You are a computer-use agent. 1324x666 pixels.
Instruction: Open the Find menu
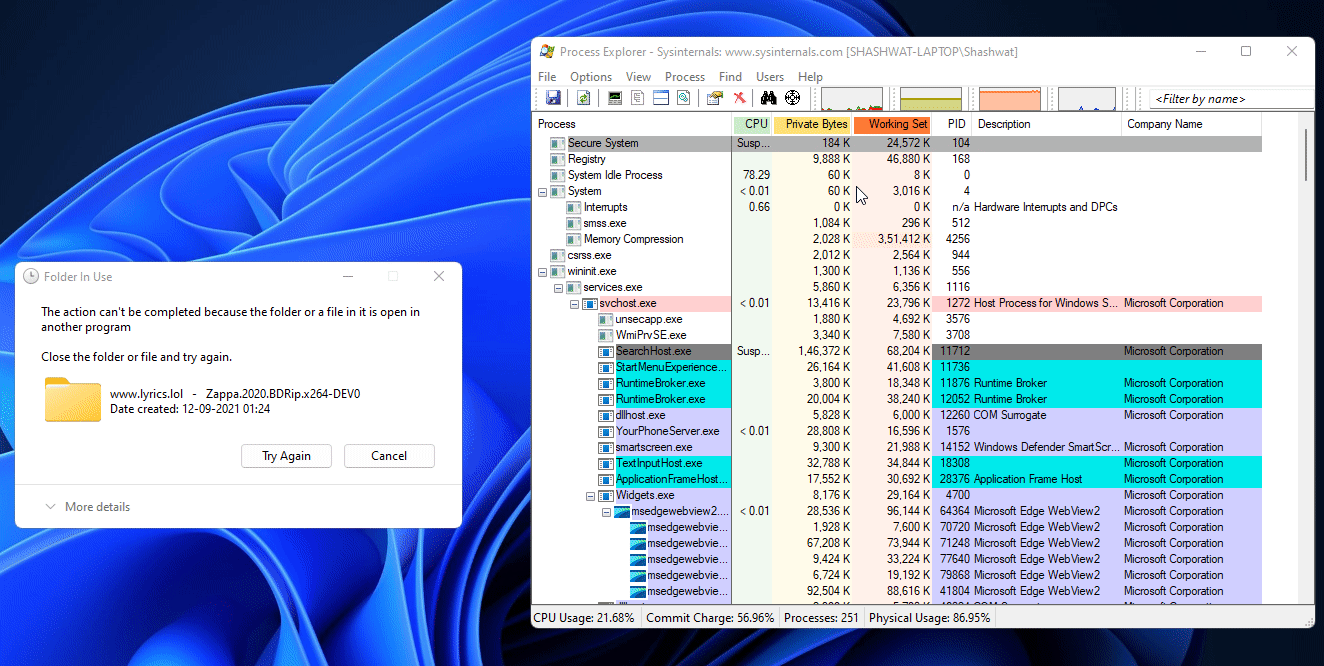pyautogui.click(x=730, y=77)
